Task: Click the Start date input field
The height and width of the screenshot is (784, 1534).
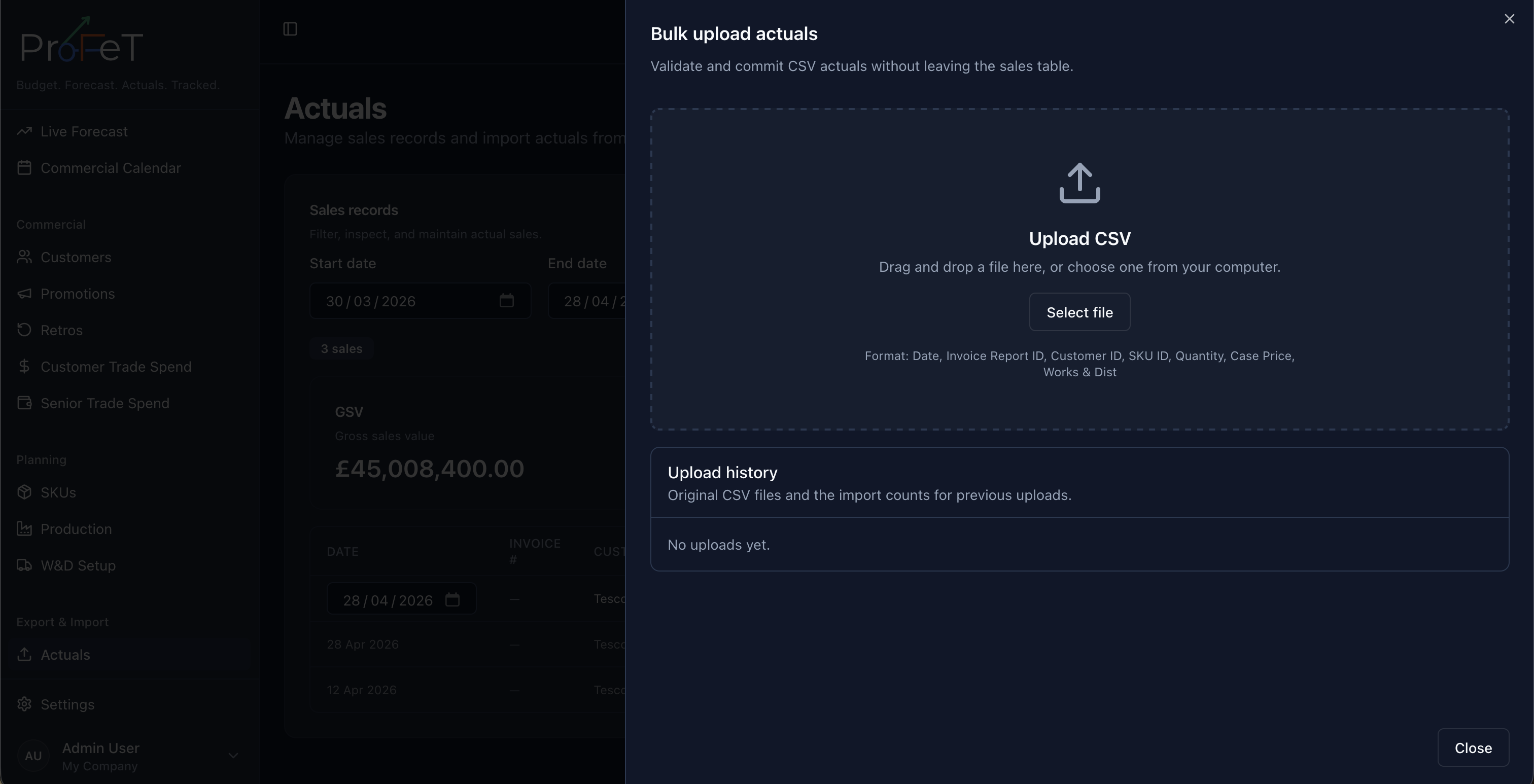Action: [420, 301]
